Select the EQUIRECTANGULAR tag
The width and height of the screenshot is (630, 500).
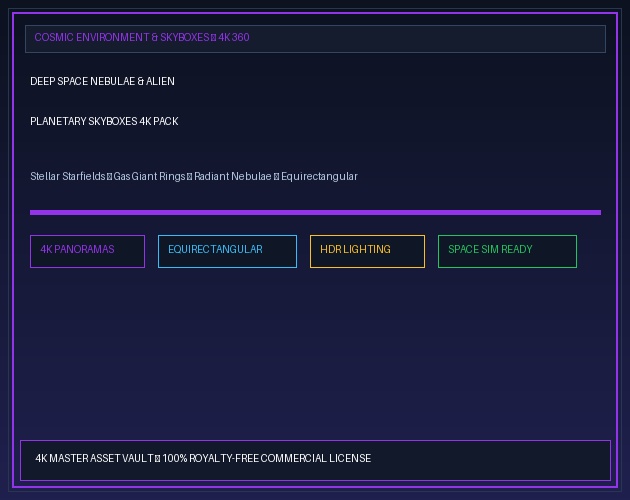click(x=227, y=251)
